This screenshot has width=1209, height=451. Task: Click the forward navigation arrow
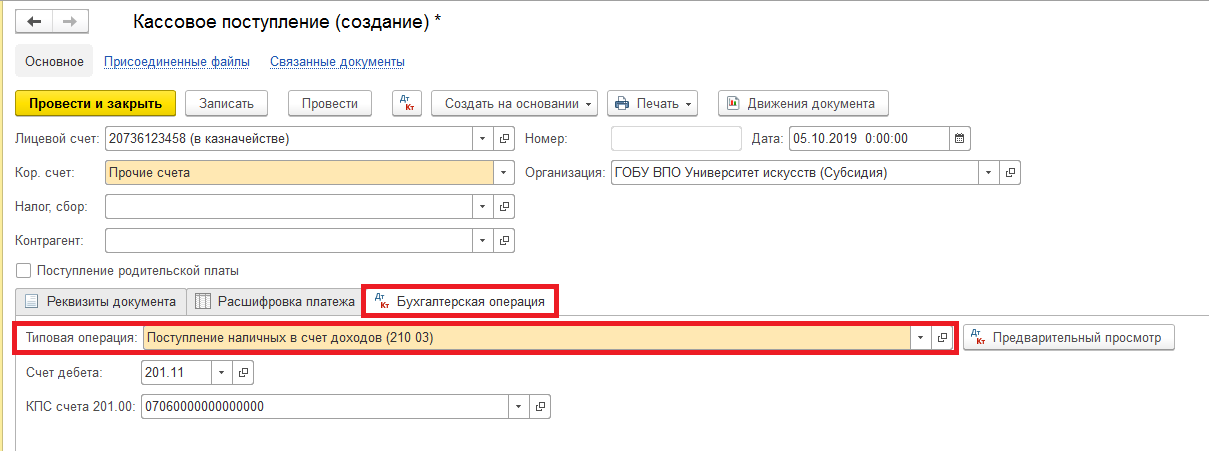pyautogui.click(x=70, y=22)
